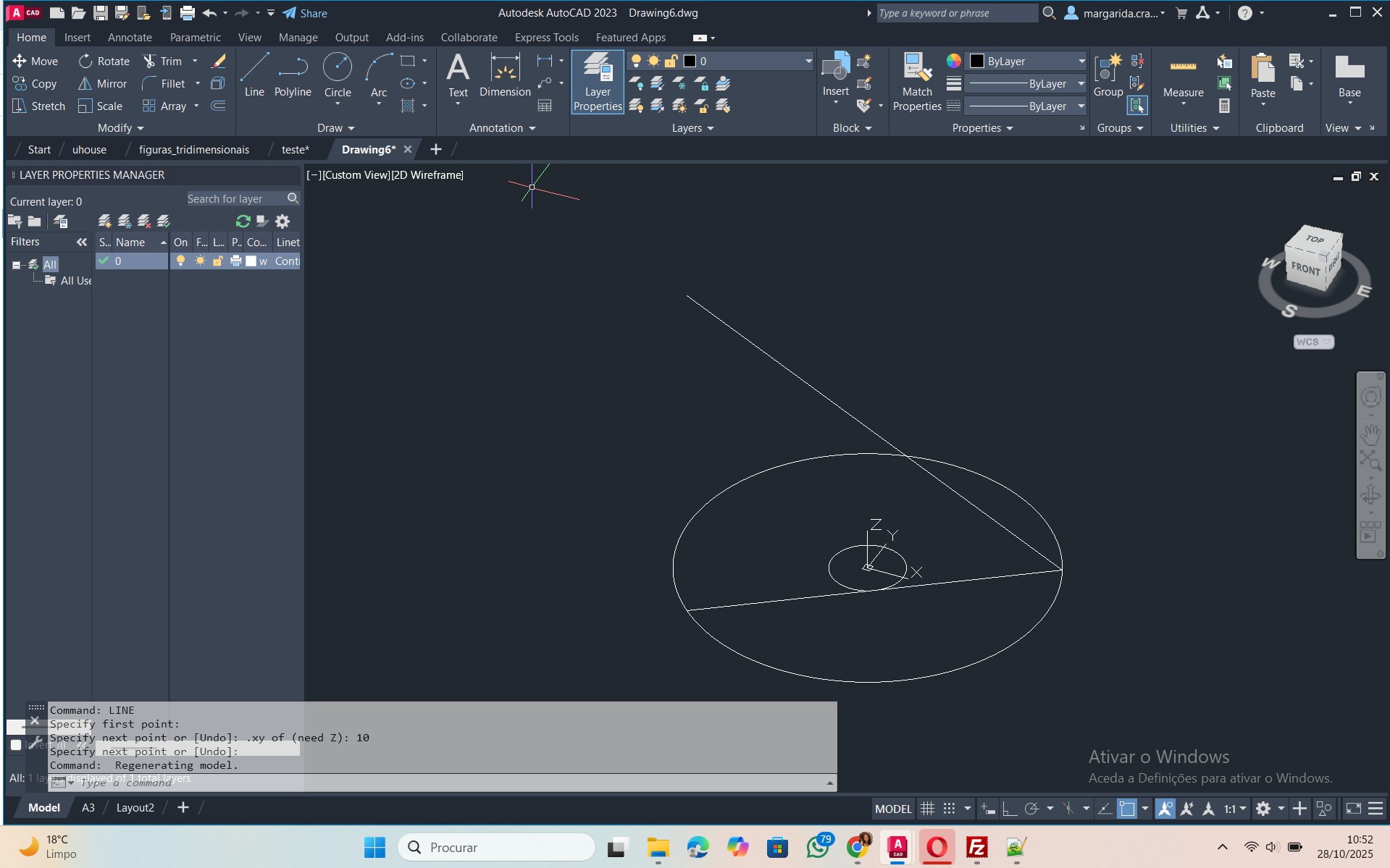1390x868 pixels.
Task: Select the Stretch tool
Action: (x=38, y=106)
